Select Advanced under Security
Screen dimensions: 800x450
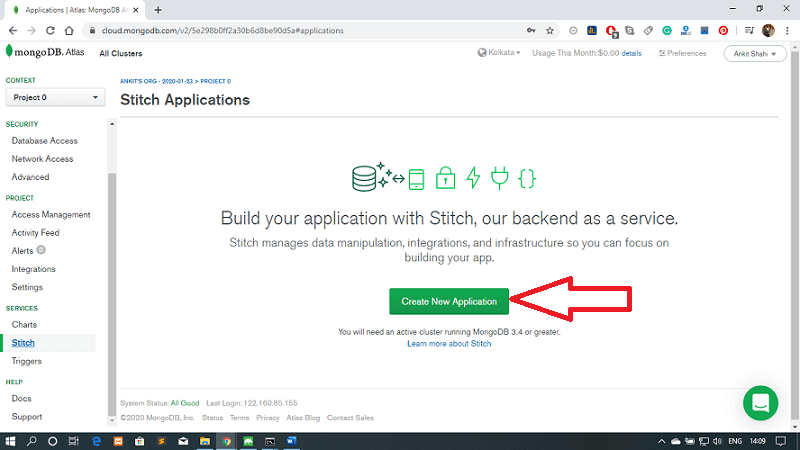(30, 177)
